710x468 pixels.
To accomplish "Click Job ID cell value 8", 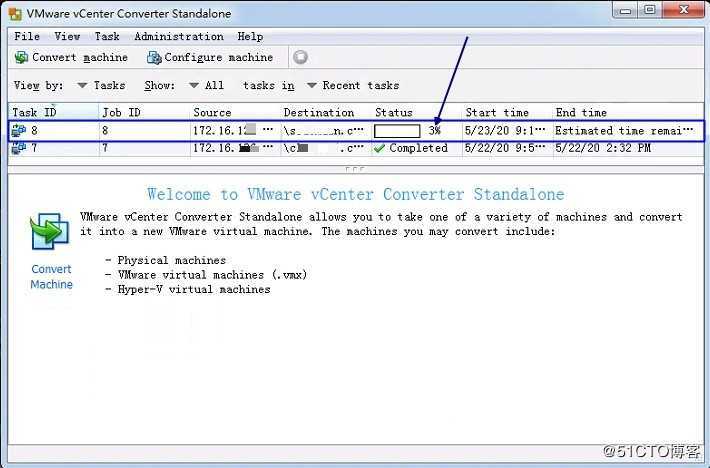I will pyautogui.click(x=105, y=131).
